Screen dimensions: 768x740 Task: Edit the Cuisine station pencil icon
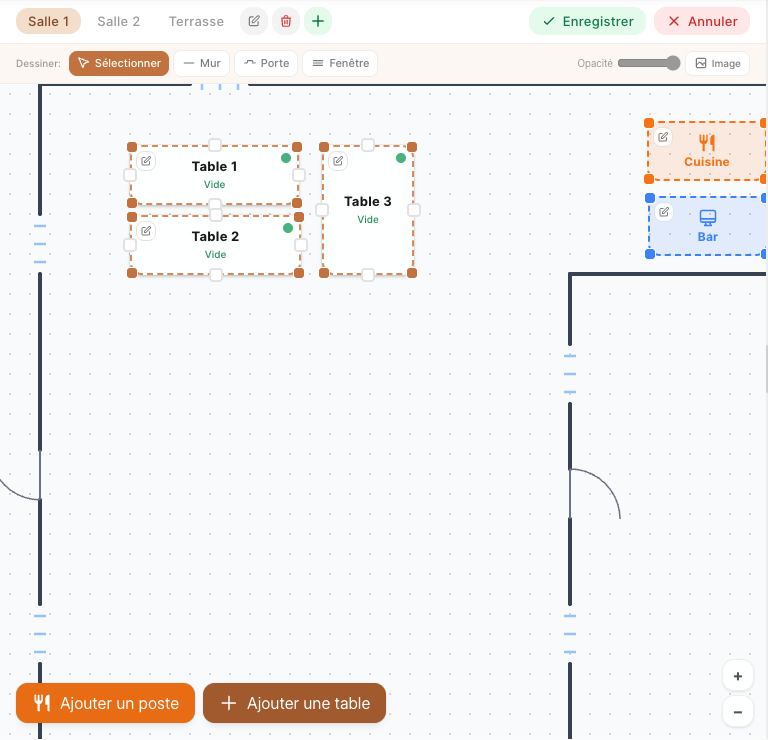click(663, 137)
